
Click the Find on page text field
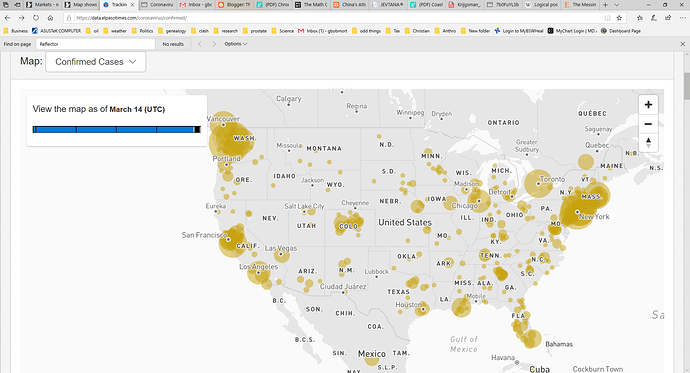click(95, 44)
